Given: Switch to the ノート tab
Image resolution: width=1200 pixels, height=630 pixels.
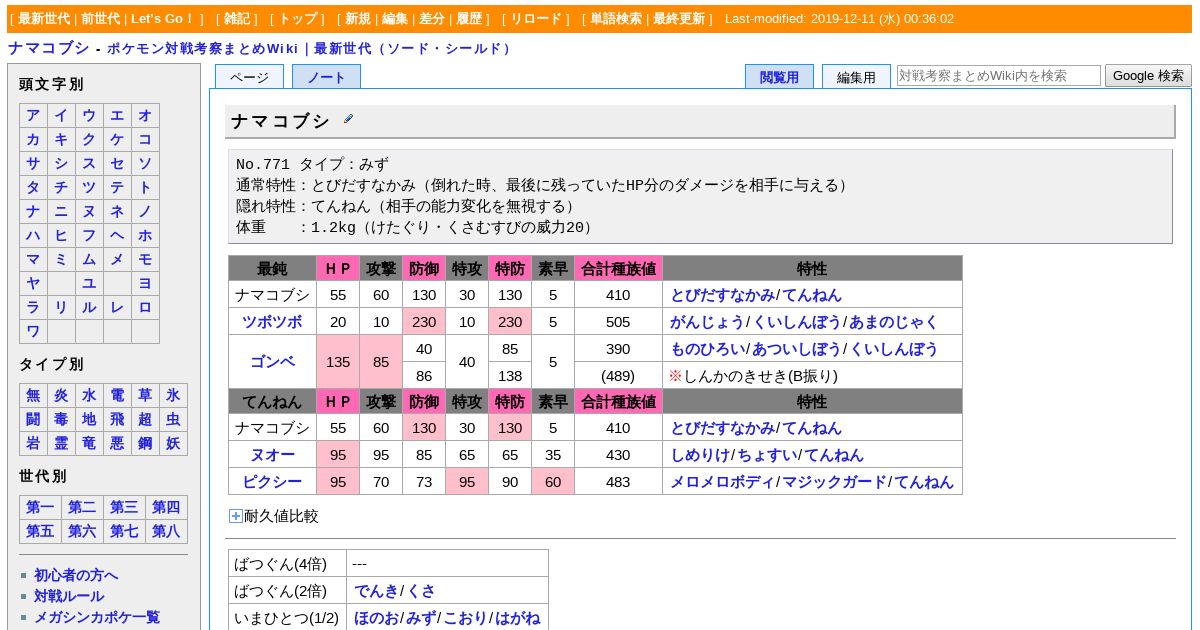Looking at the screenshot, I should [x=326, y=77].
